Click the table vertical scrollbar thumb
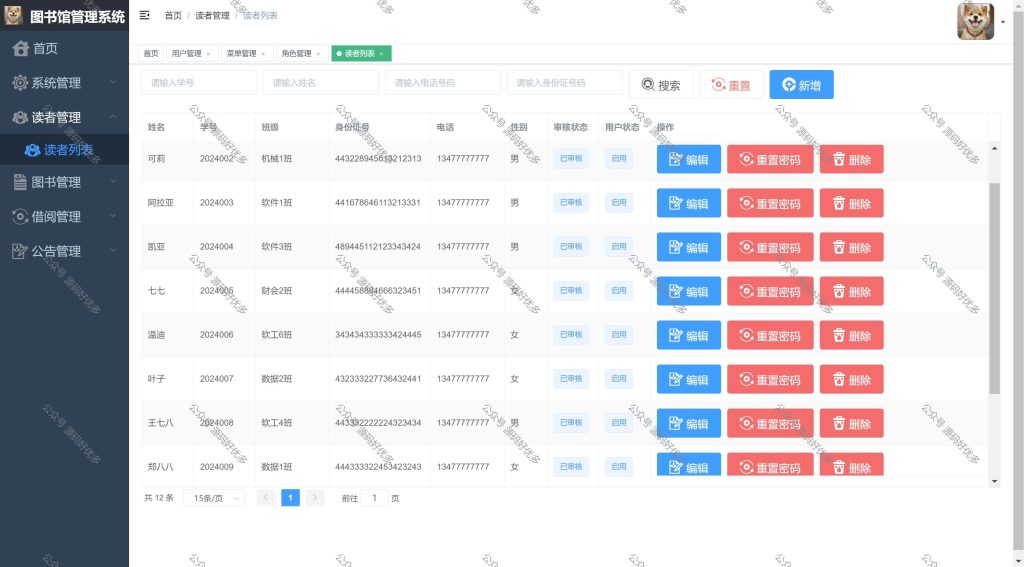 (x=994, y=288)
